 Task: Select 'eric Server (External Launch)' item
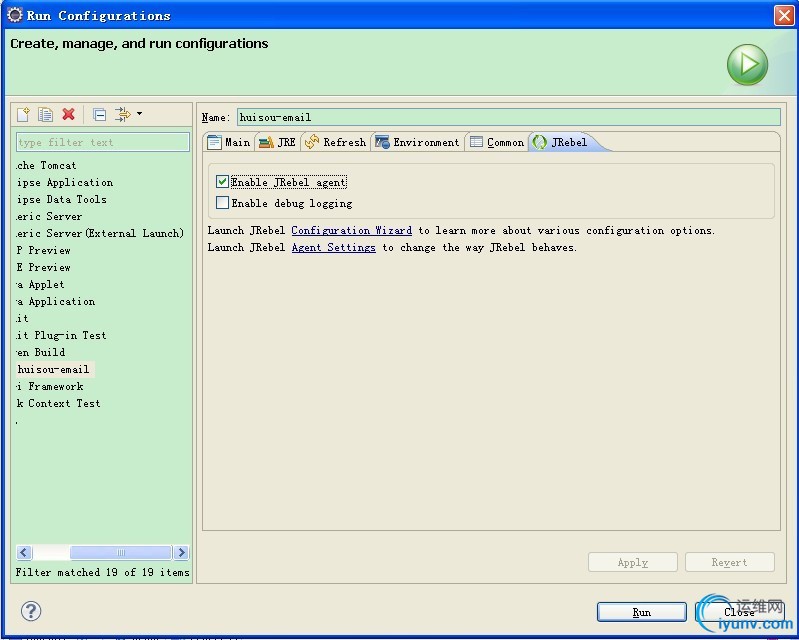click(99, 233)
